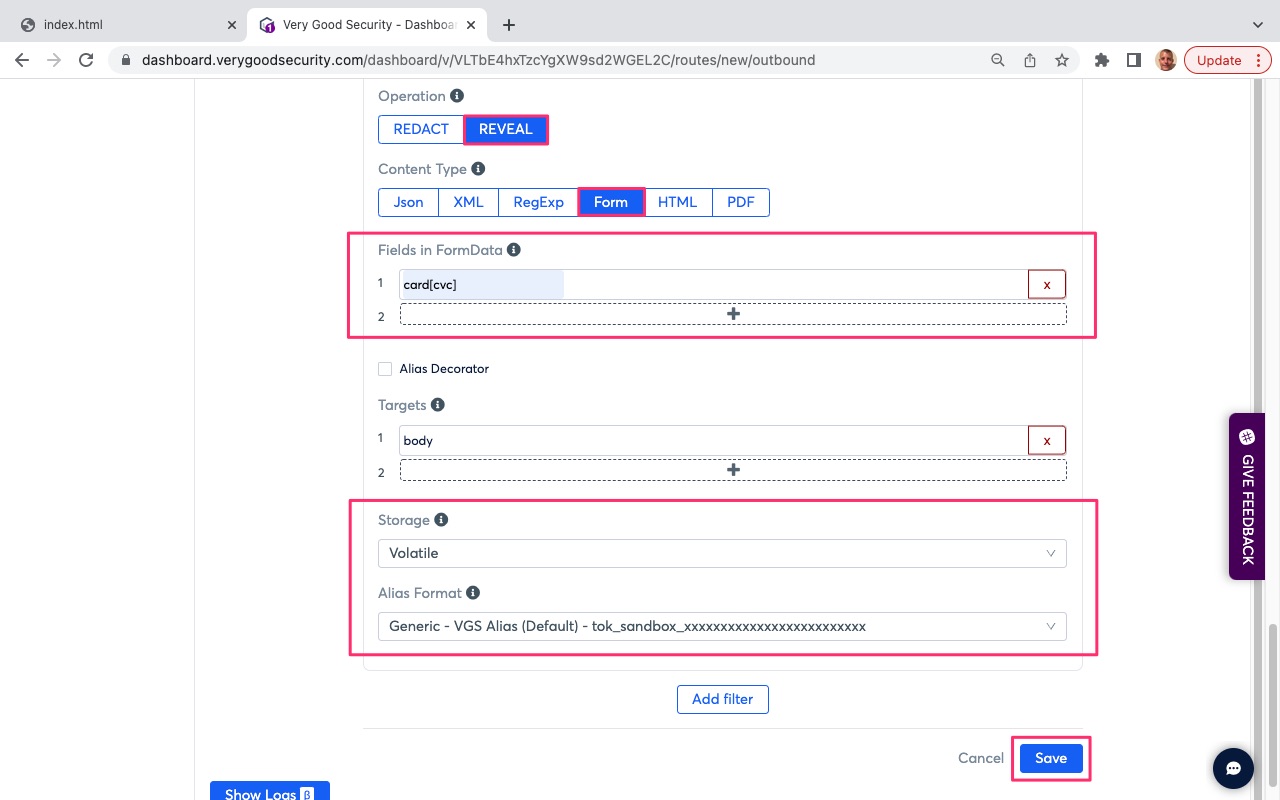Choose PDF content type
Image resolution: width=1280 pixels, height=800 pixels.
(741, 202)
